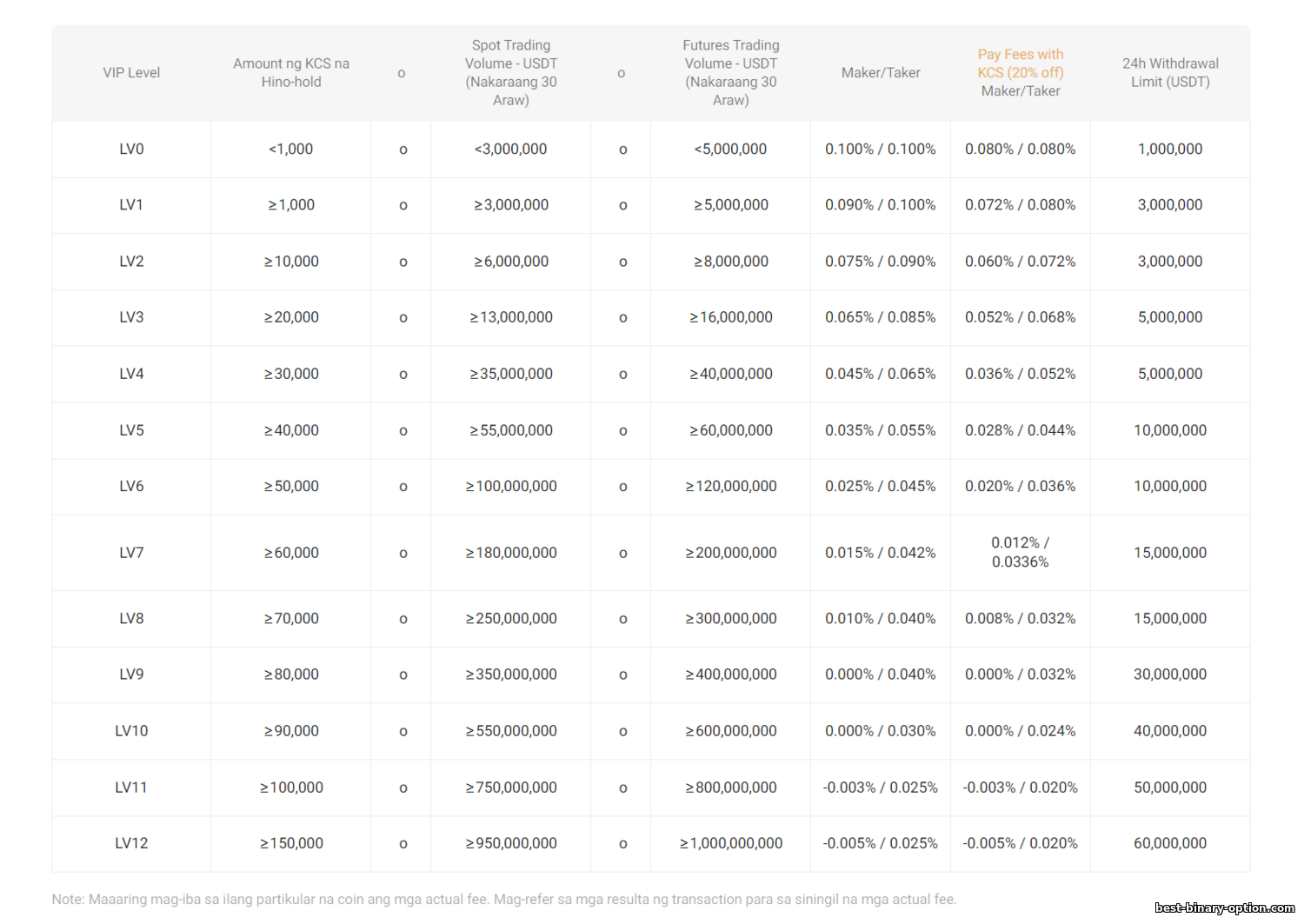Click the 24h Withdrawal Limit header
Image resolution: width=1304 pixels, height=924 pixels.
(1170, 73)
